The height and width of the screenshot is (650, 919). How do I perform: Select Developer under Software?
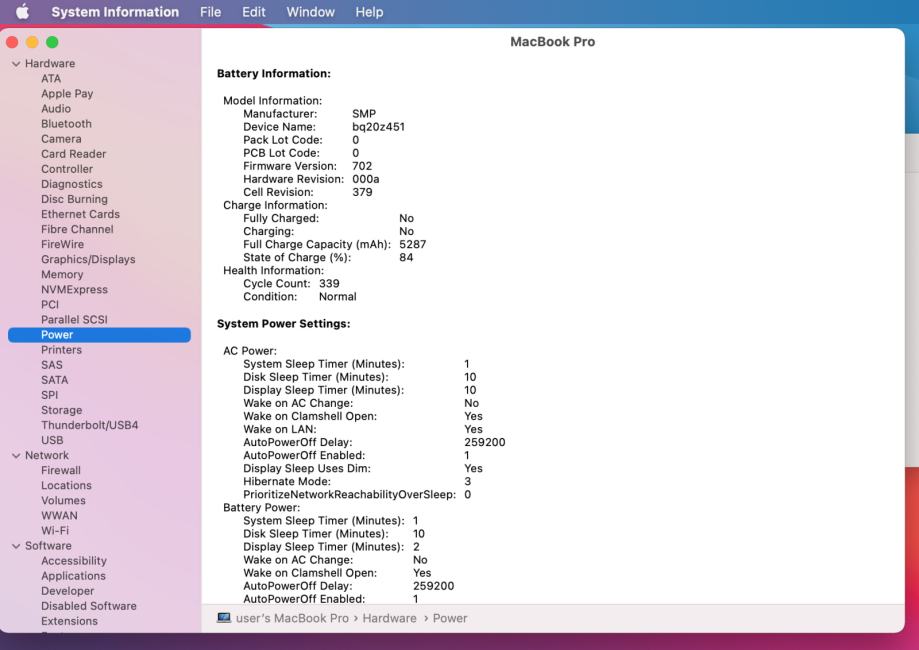pyautogui.click(x=67, y=591)
